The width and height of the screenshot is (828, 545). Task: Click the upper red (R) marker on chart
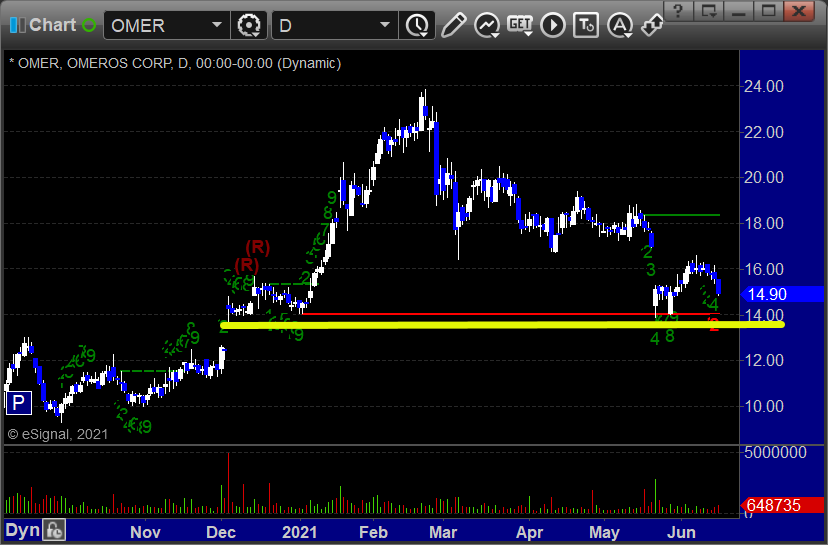coord(258,247)
